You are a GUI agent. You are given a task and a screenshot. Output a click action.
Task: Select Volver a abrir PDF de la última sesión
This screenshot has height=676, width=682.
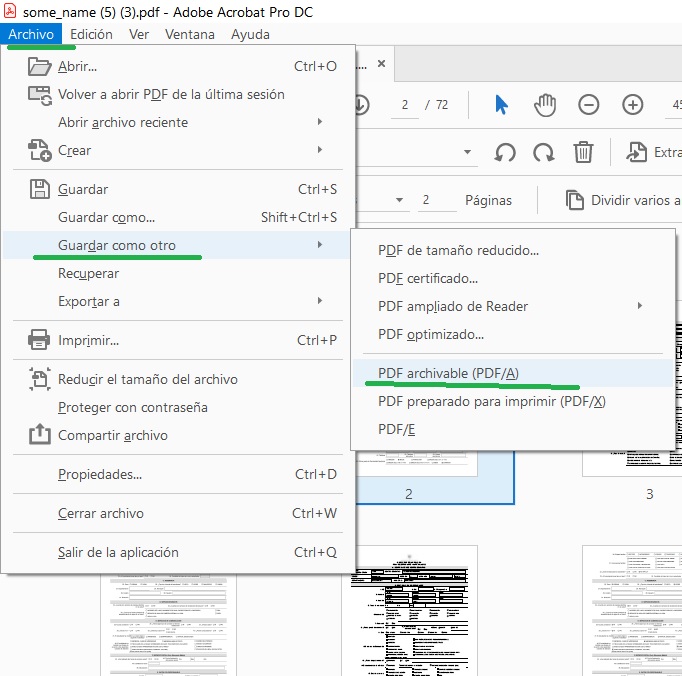click(178, 94)
